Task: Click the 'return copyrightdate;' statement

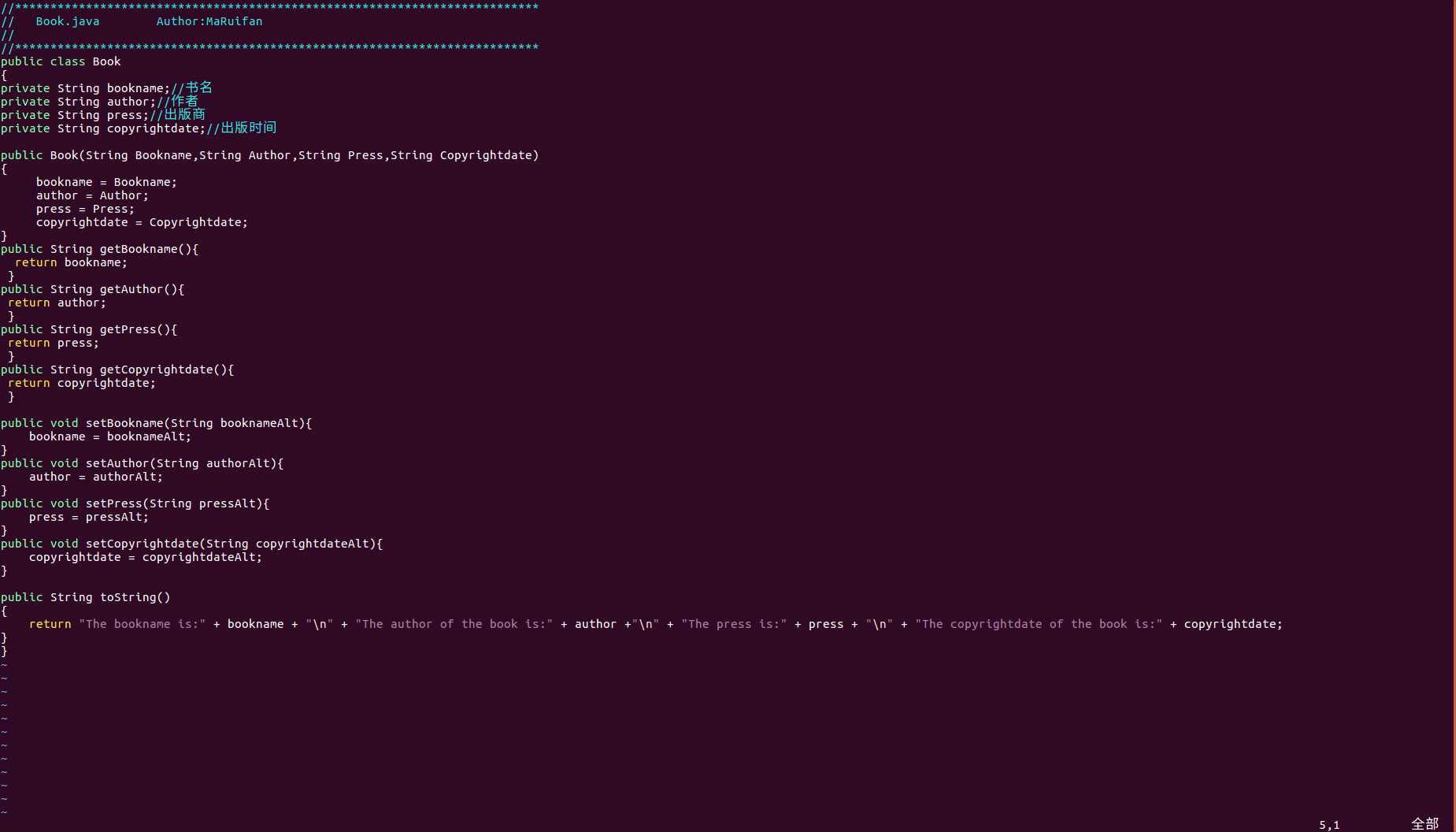Action: [x=82, y=383]
